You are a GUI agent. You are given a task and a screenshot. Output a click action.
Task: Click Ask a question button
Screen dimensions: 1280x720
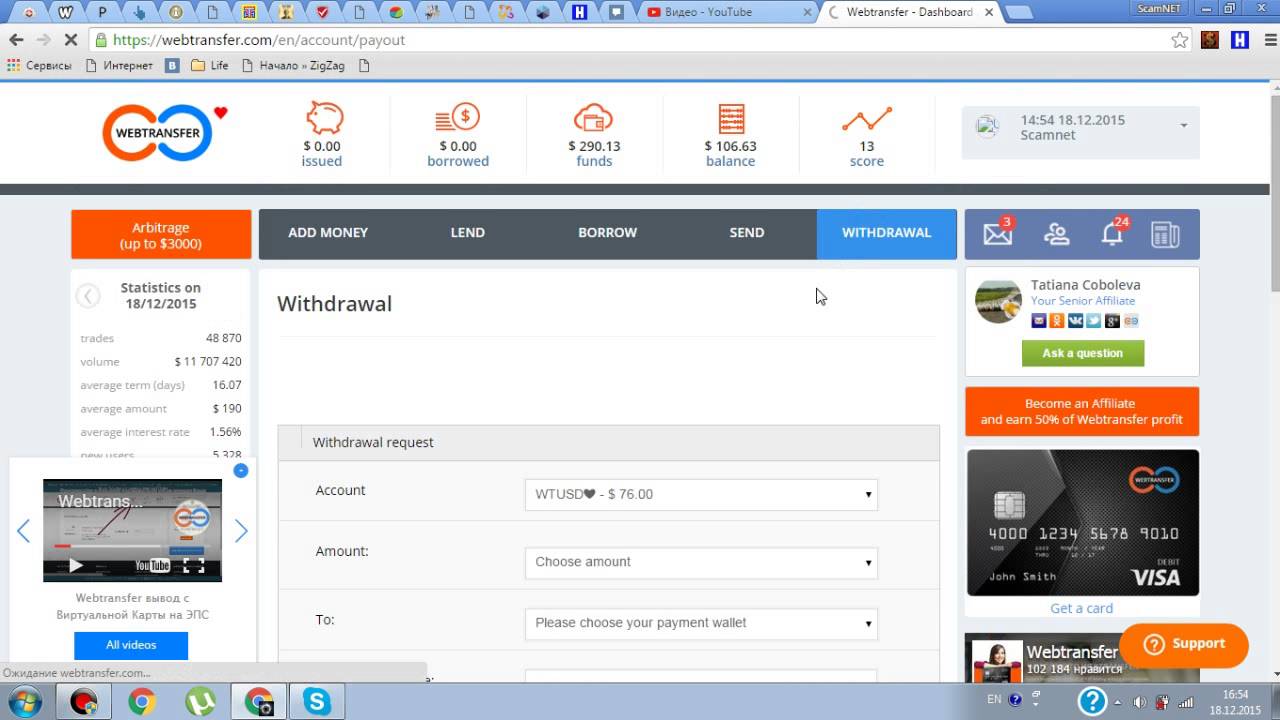pos(1083,353)
